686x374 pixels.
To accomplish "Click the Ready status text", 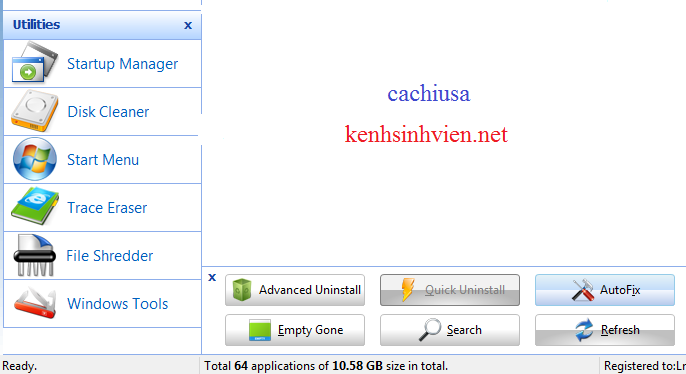I will tap(19, 366).
